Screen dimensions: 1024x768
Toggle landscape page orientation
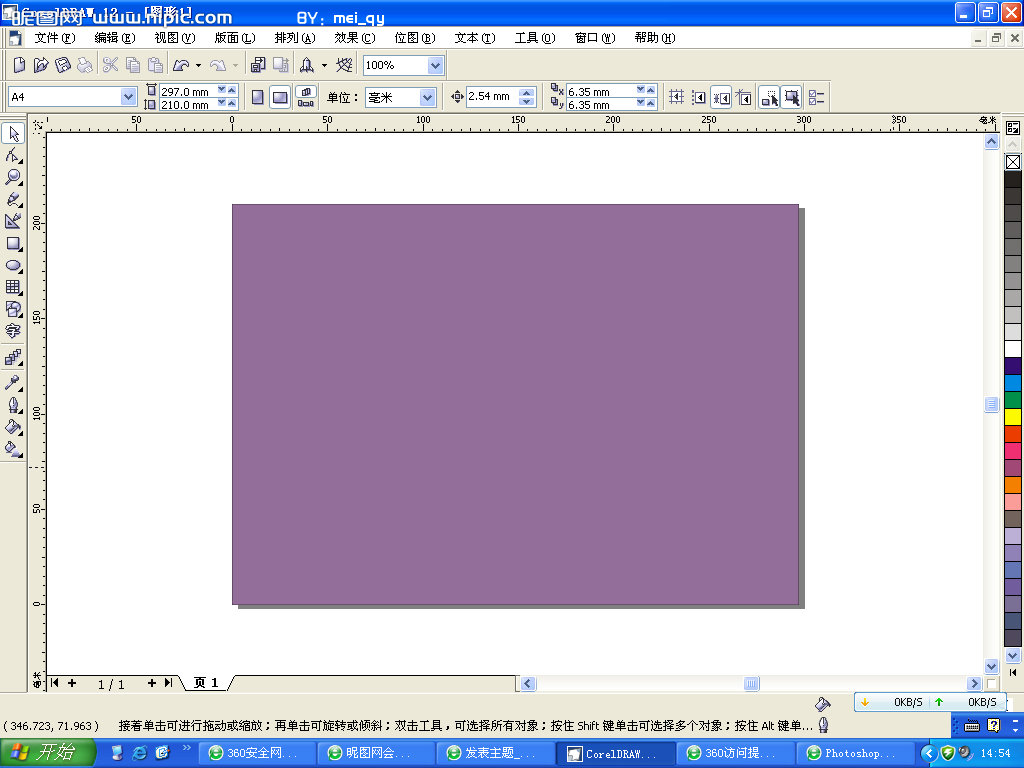click(x=281, y=97)
